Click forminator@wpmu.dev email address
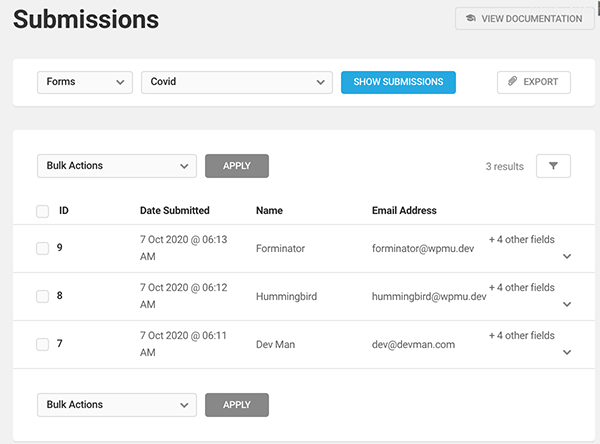The width and height of the screenshot is (600, 444). (x=423, y=248)
